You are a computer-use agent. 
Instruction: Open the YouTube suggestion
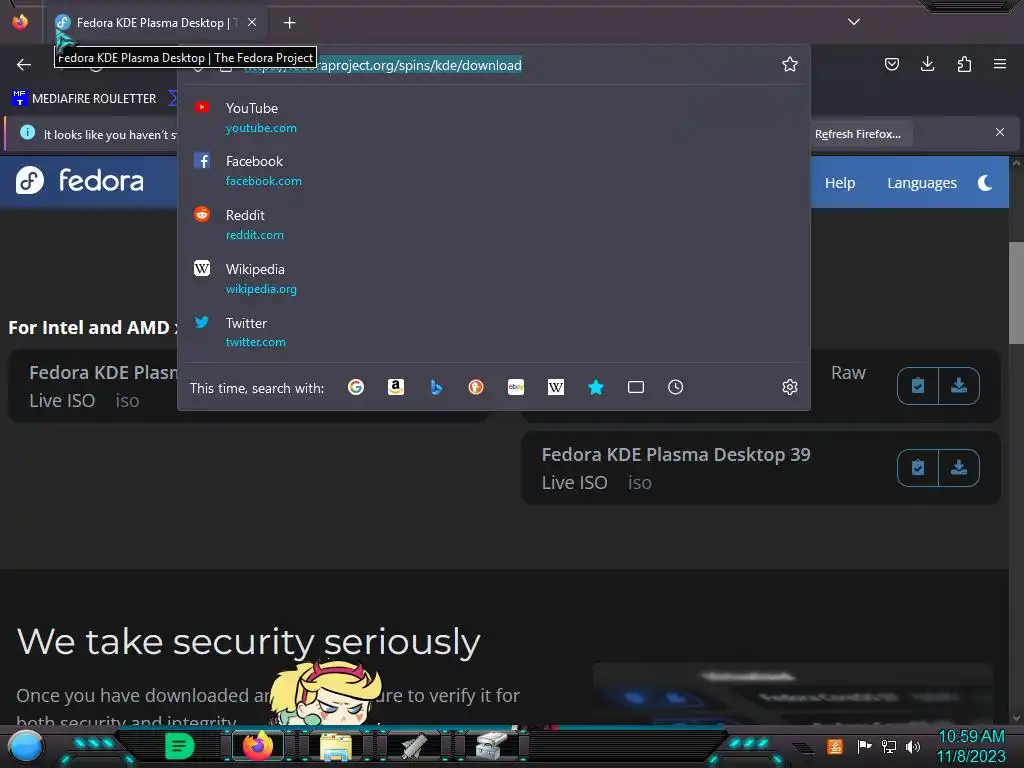click(x=493, y=118)
